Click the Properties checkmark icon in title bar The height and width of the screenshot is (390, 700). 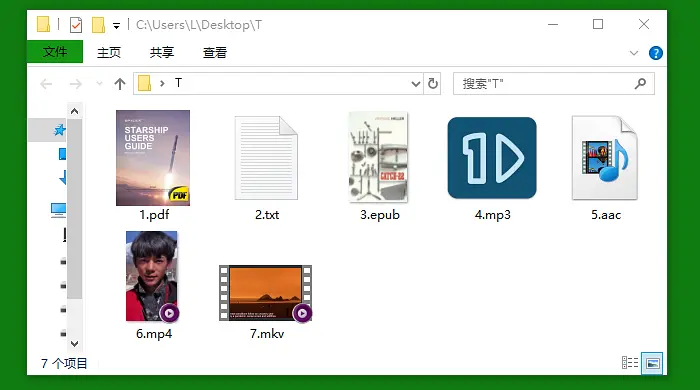pos(76,25)
